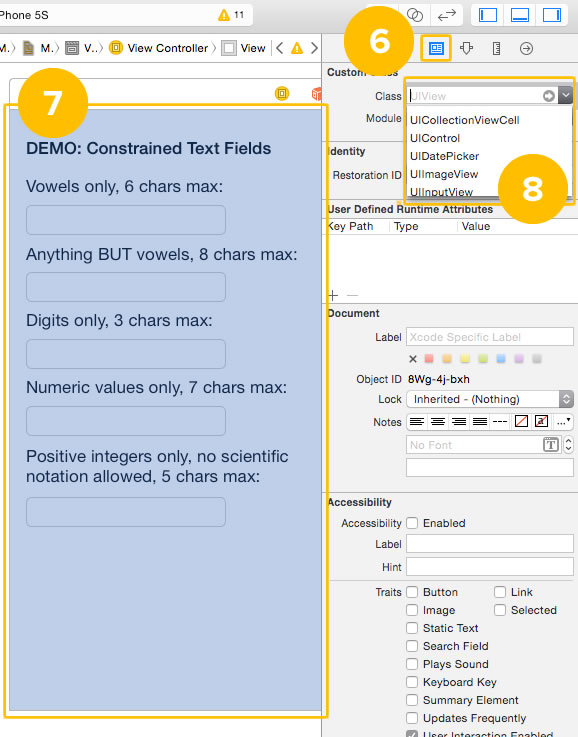The height and width of the screenshot is (737, 578).
Task: Select the red label color swatch
Action: pos(429,359)
